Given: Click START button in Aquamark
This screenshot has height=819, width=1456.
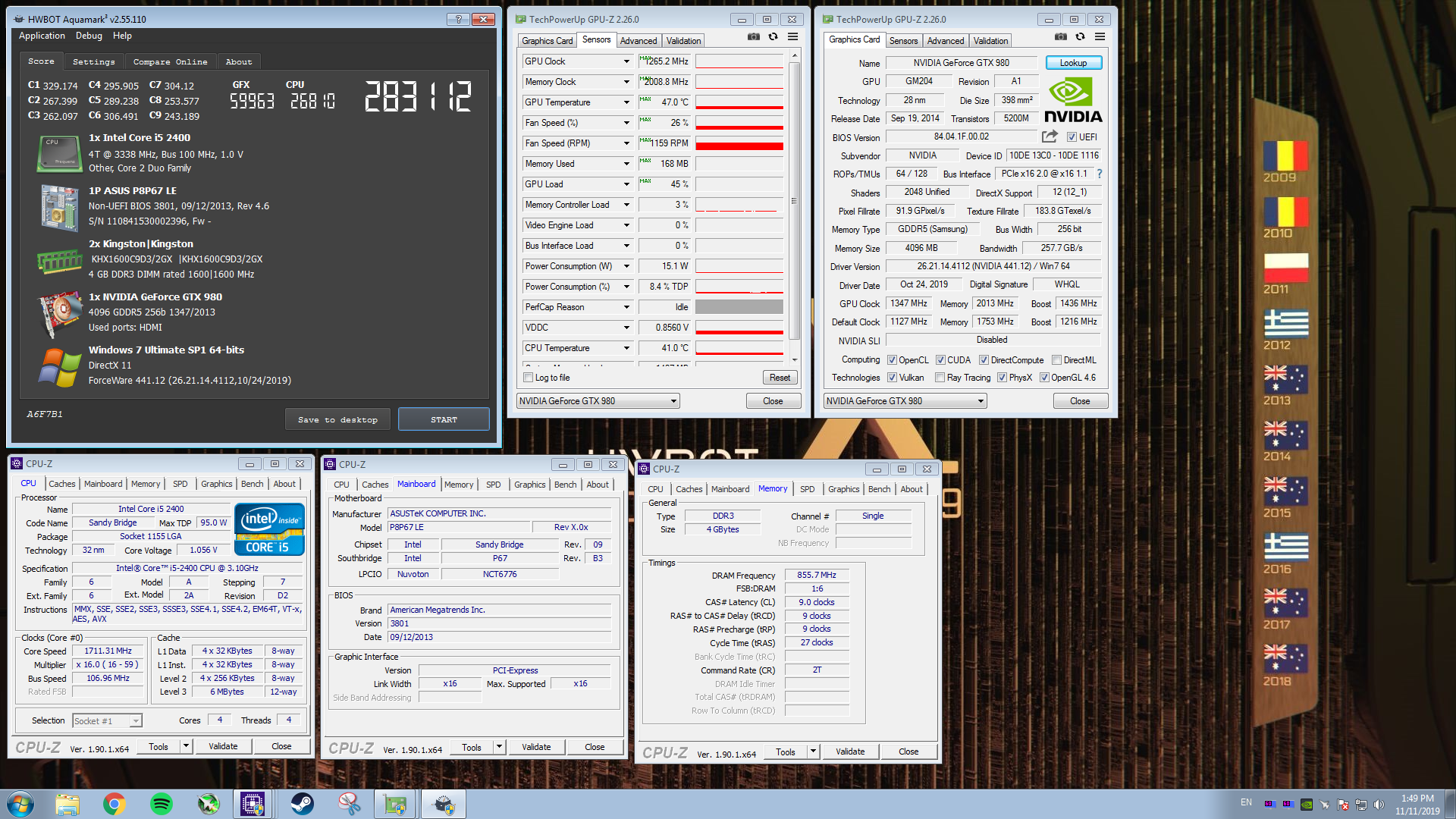Looking at the screenshot, I should click(444, 419).
